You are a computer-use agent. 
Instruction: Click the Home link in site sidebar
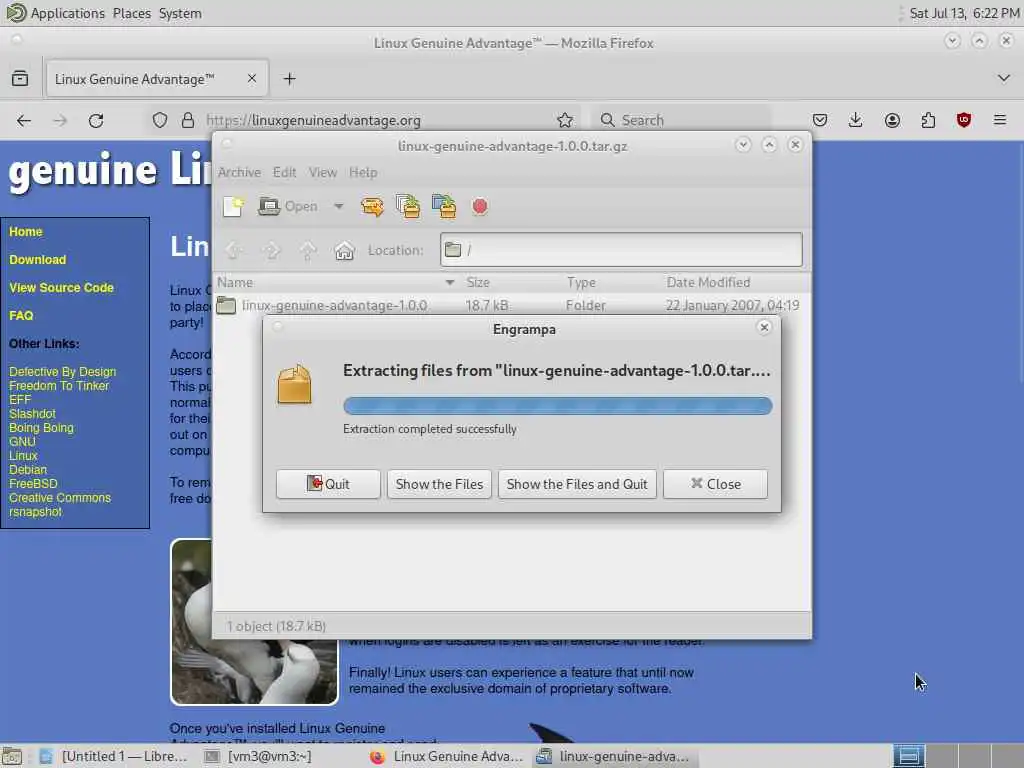(26, 232)
